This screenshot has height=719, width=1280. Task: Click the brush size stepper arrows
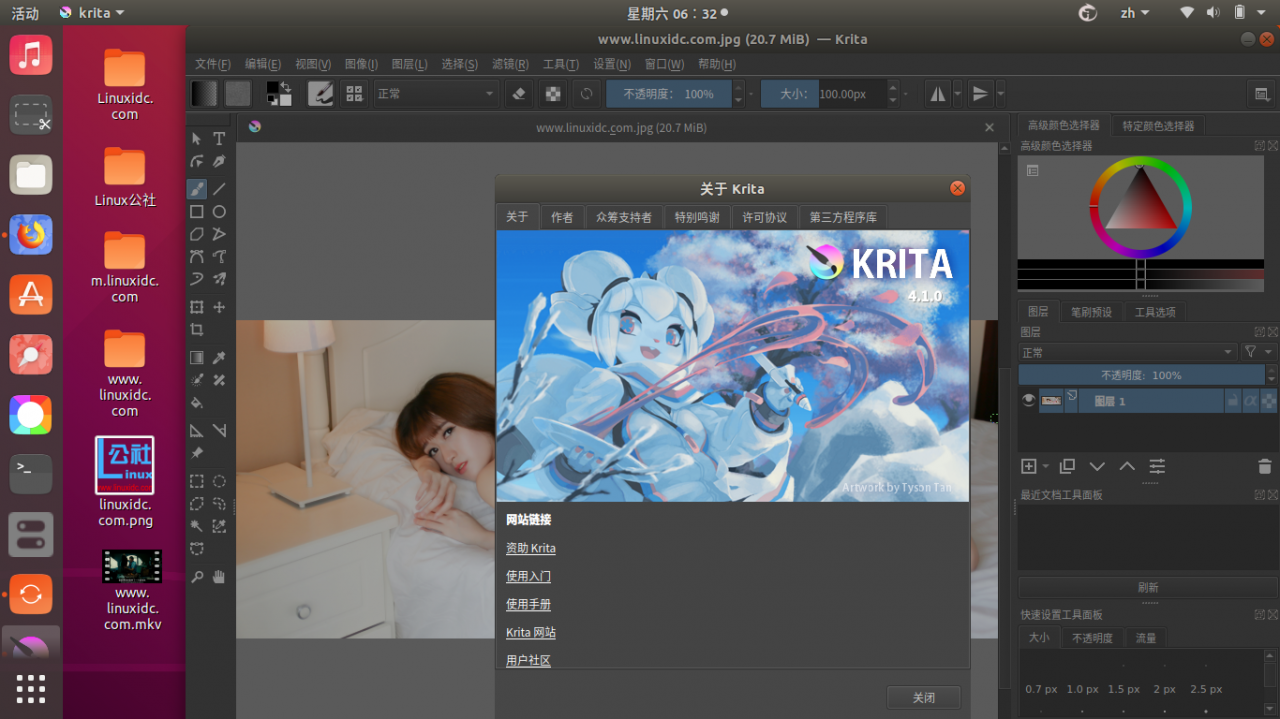(x=891, y=94)
